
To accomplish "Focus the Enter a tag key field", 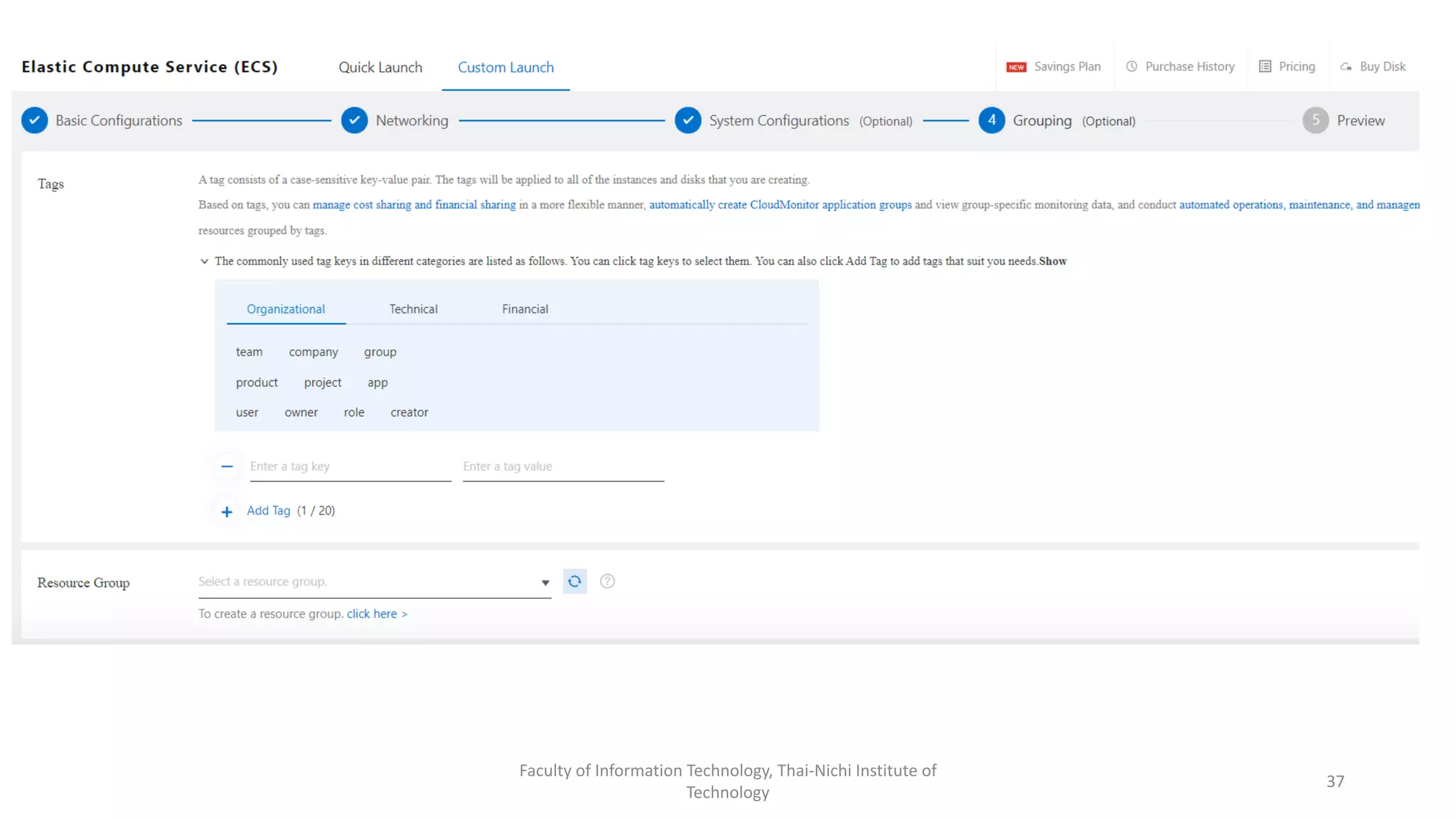I will pyautogui.click(x=350, y=467).
